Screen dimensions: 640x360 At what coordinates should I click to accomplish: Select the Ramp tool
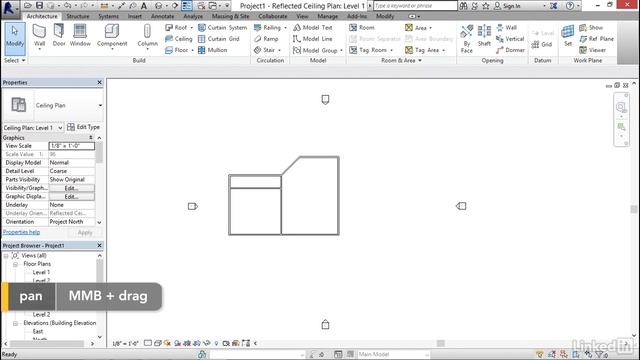pyautogui.click(x=266, y=39)
